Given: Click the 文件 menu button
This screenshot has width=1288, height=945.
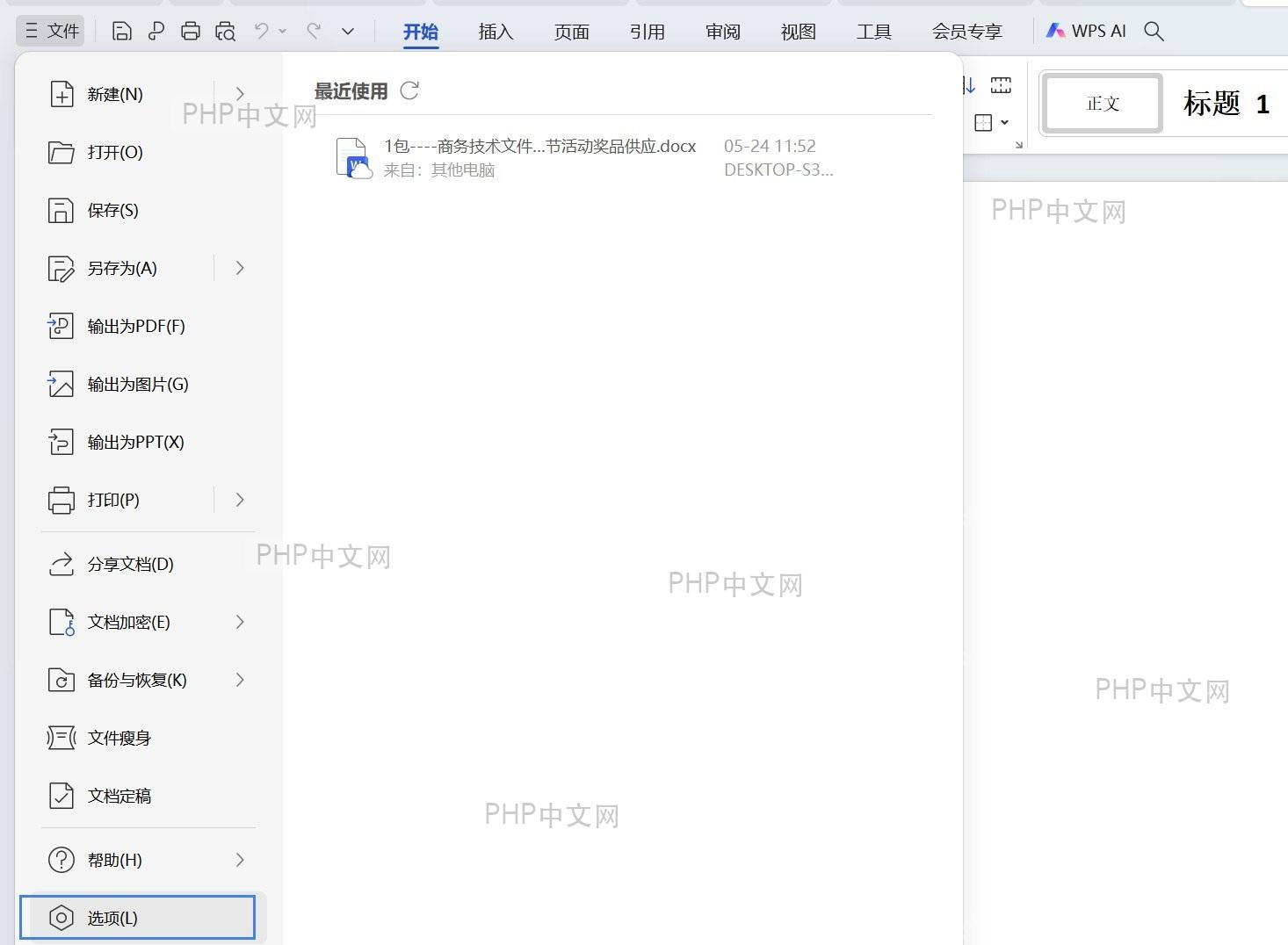Looking at the screenshot, I should coord(51,31).
